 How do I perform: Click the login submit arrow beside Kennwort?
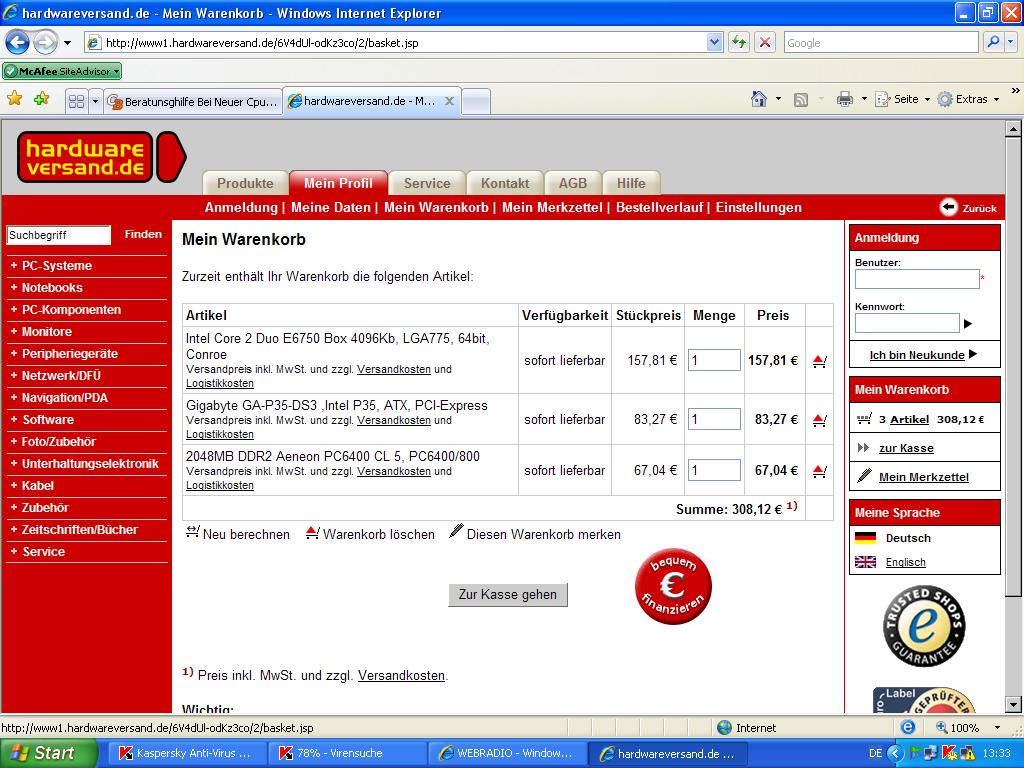[x=968, y=323]
